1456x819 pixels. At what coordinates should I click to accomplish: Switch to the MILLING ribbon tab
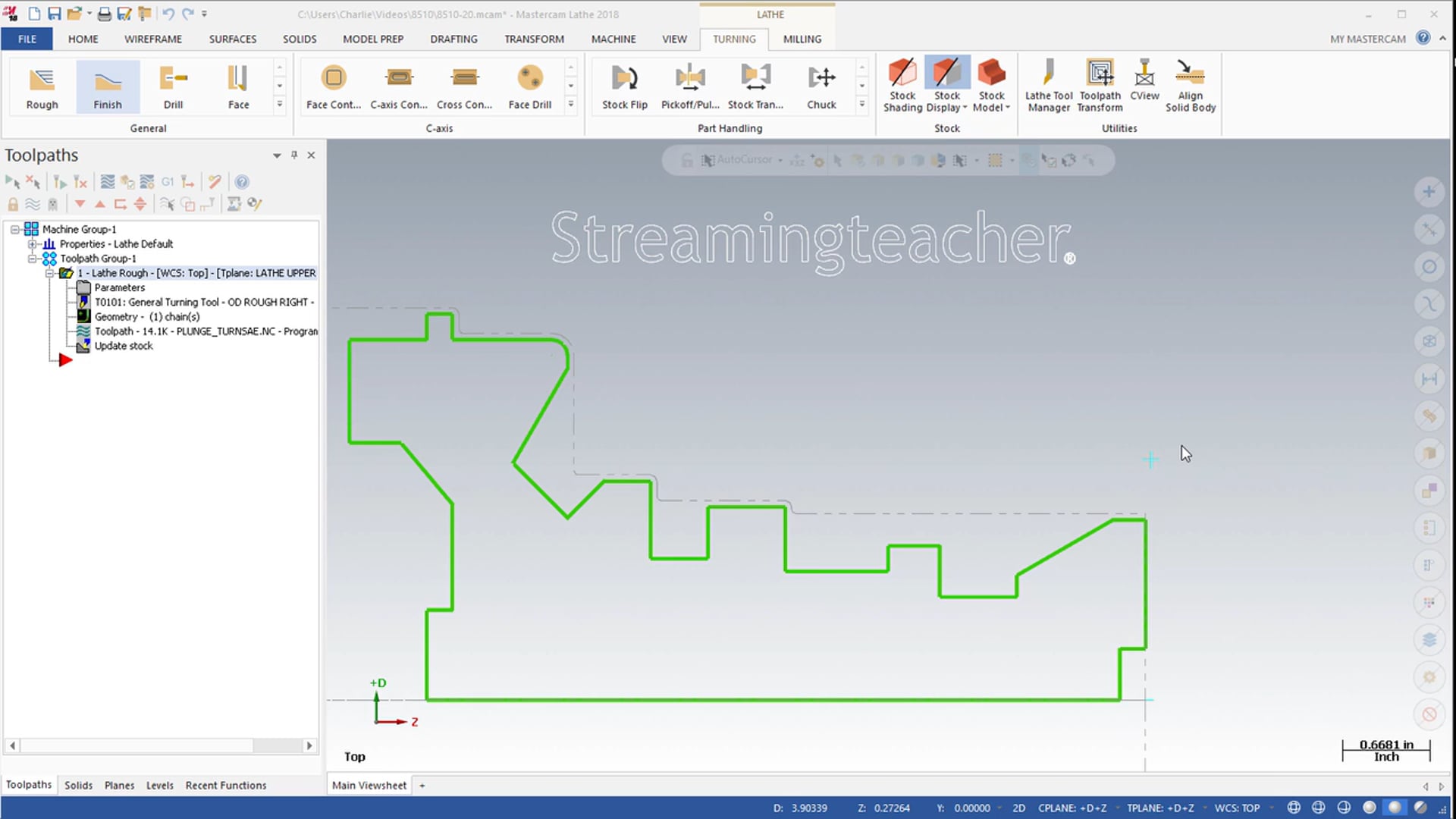(x=802, y=38)
